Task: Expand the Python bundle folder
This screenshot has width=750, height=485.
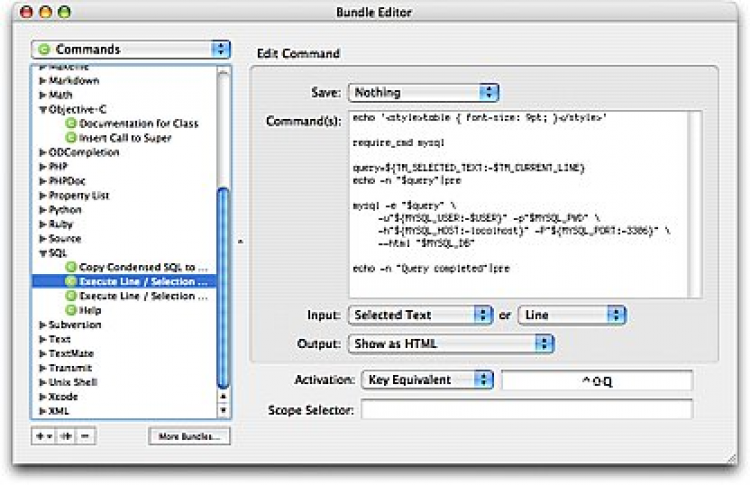Action: [x=42, y=211]
